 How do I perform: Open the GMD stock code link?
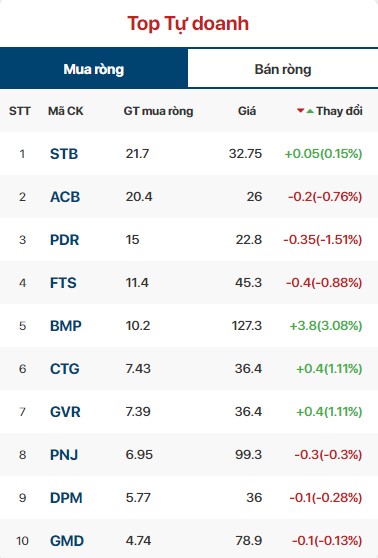(x=67, y=541)
